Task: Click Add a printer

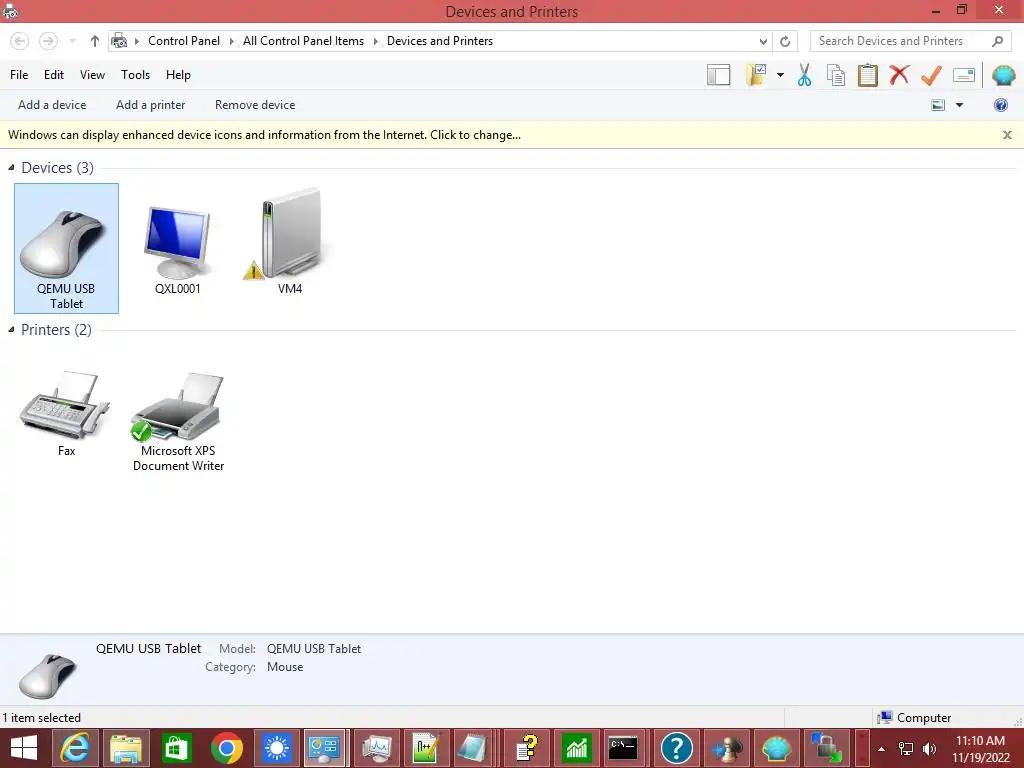Action: (150, 105)
